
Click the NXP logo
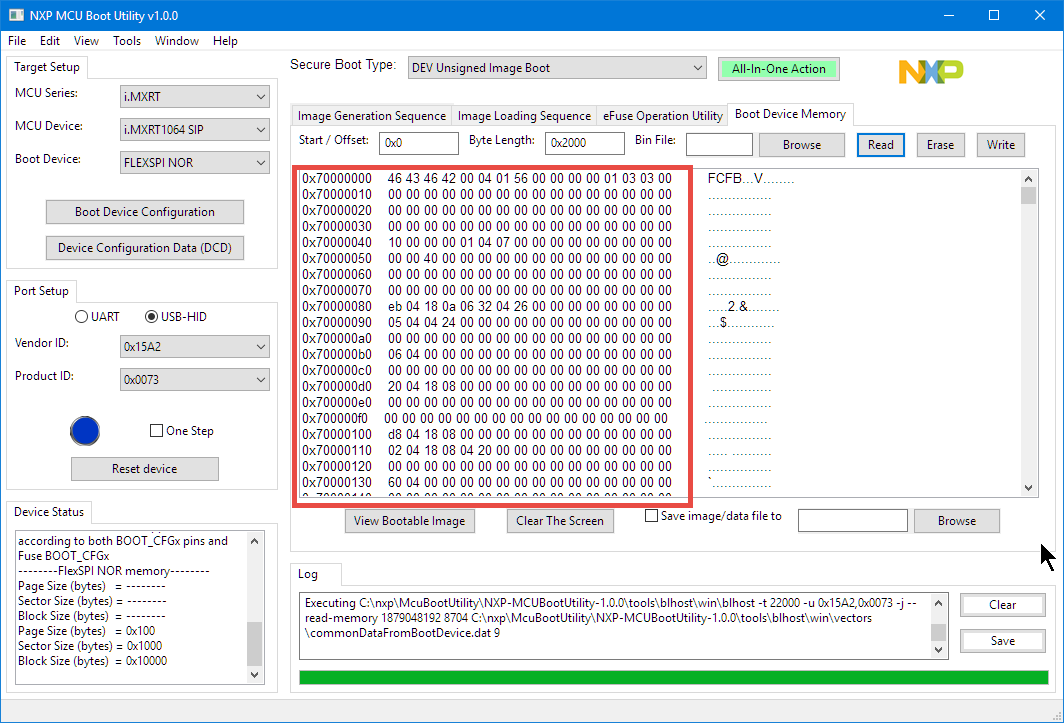930,71
